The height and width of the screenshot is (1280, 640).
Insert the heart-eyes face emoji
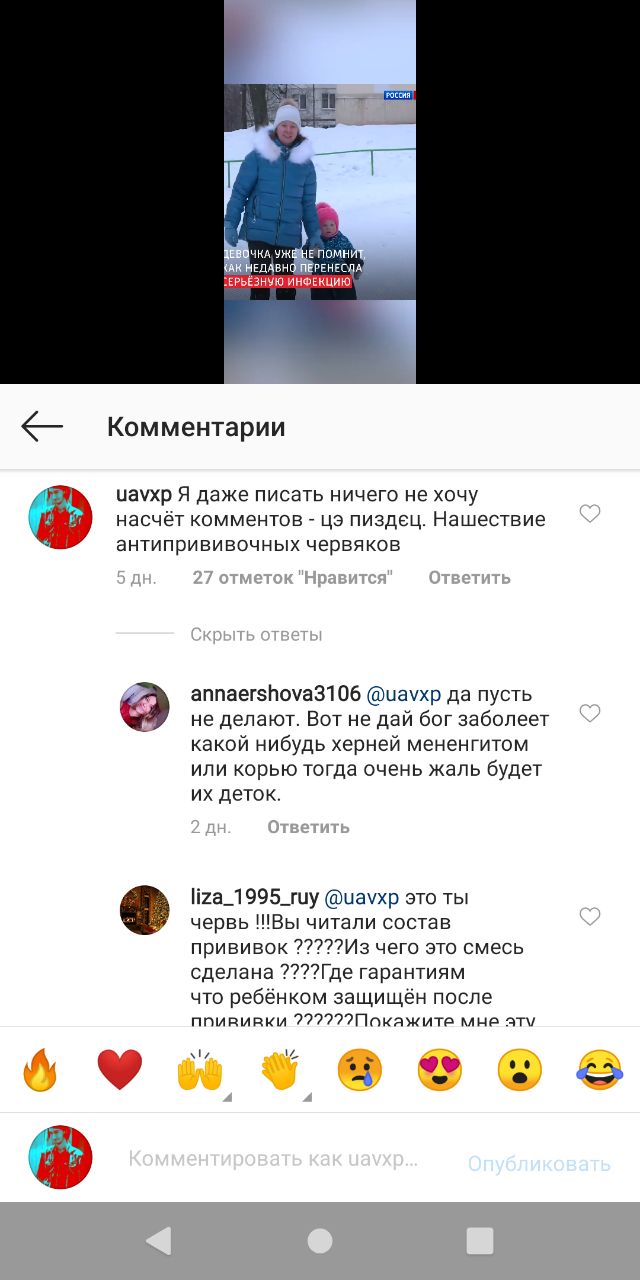click(x=440, y=1070)
